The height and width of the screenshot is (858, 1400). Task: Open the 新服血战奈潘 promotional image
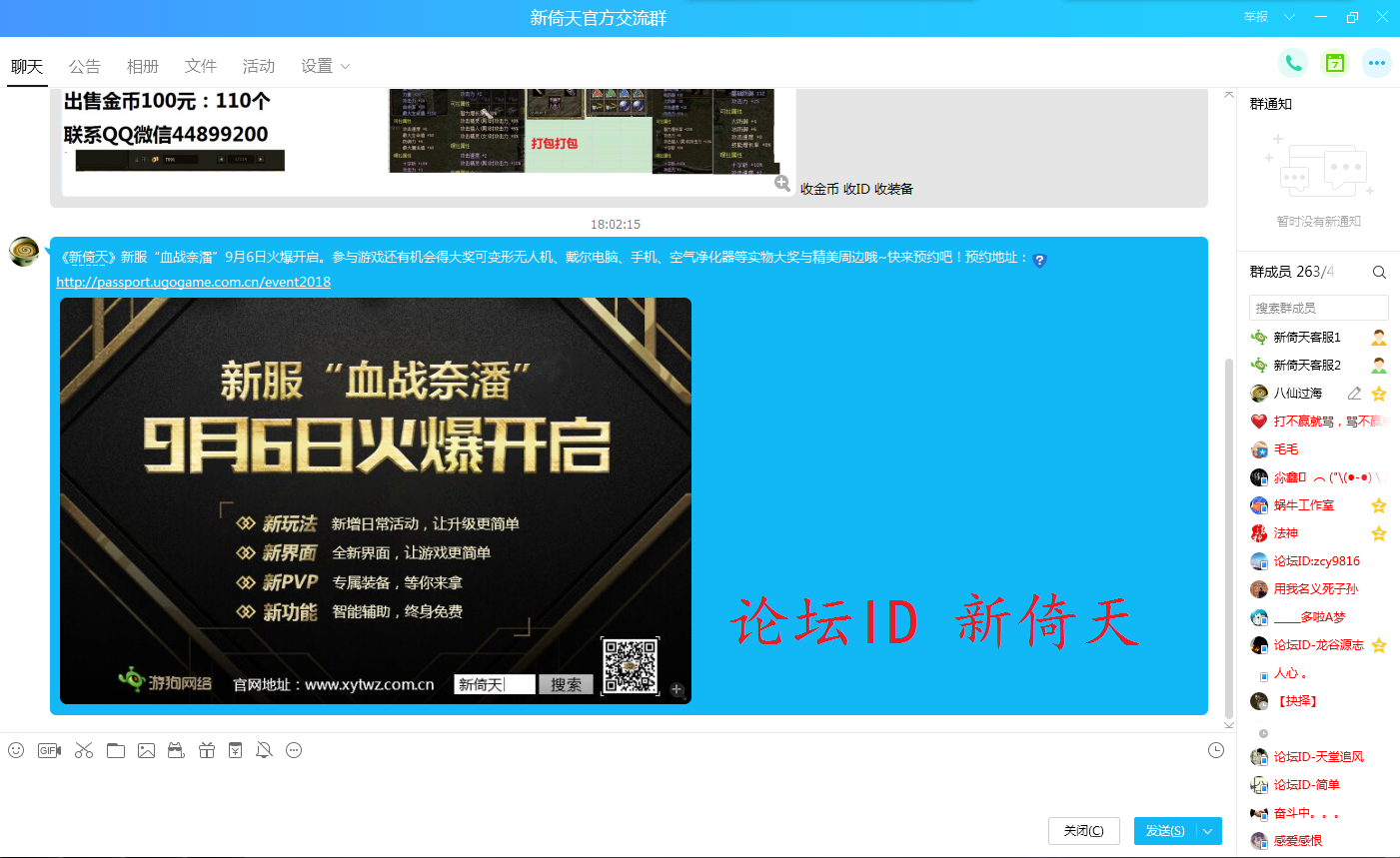click(x=376, y=500)
